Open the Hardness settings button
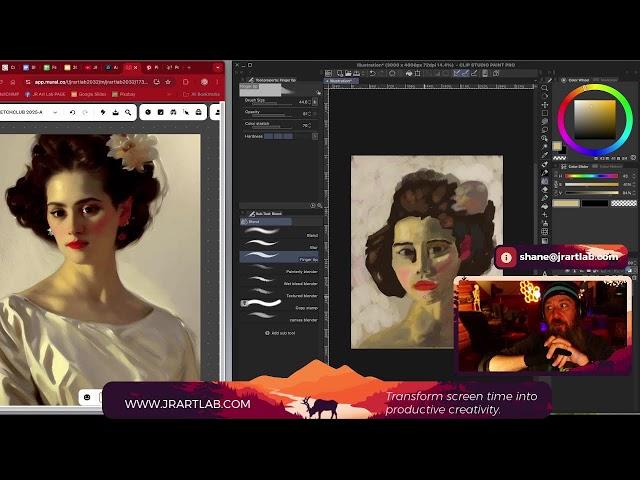Viewport: 640px width, 480px height. tap(315, 136)
